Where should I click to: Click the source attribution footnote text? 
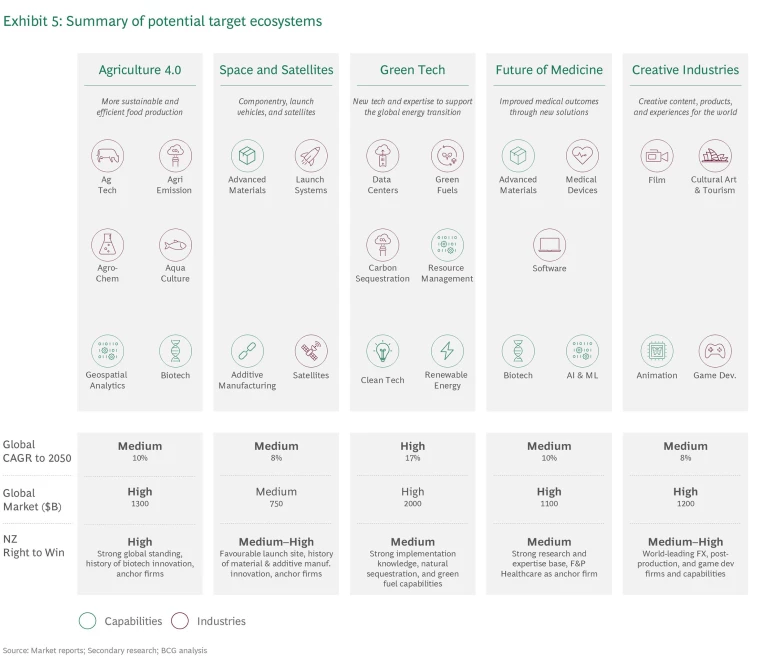coord(105,650)
